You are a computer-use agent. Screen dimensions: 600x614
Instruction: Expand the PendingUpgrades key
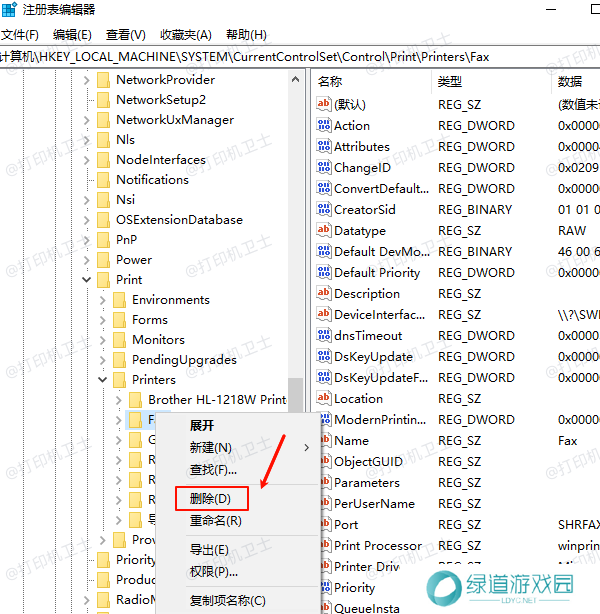click(x=103, y=360)
